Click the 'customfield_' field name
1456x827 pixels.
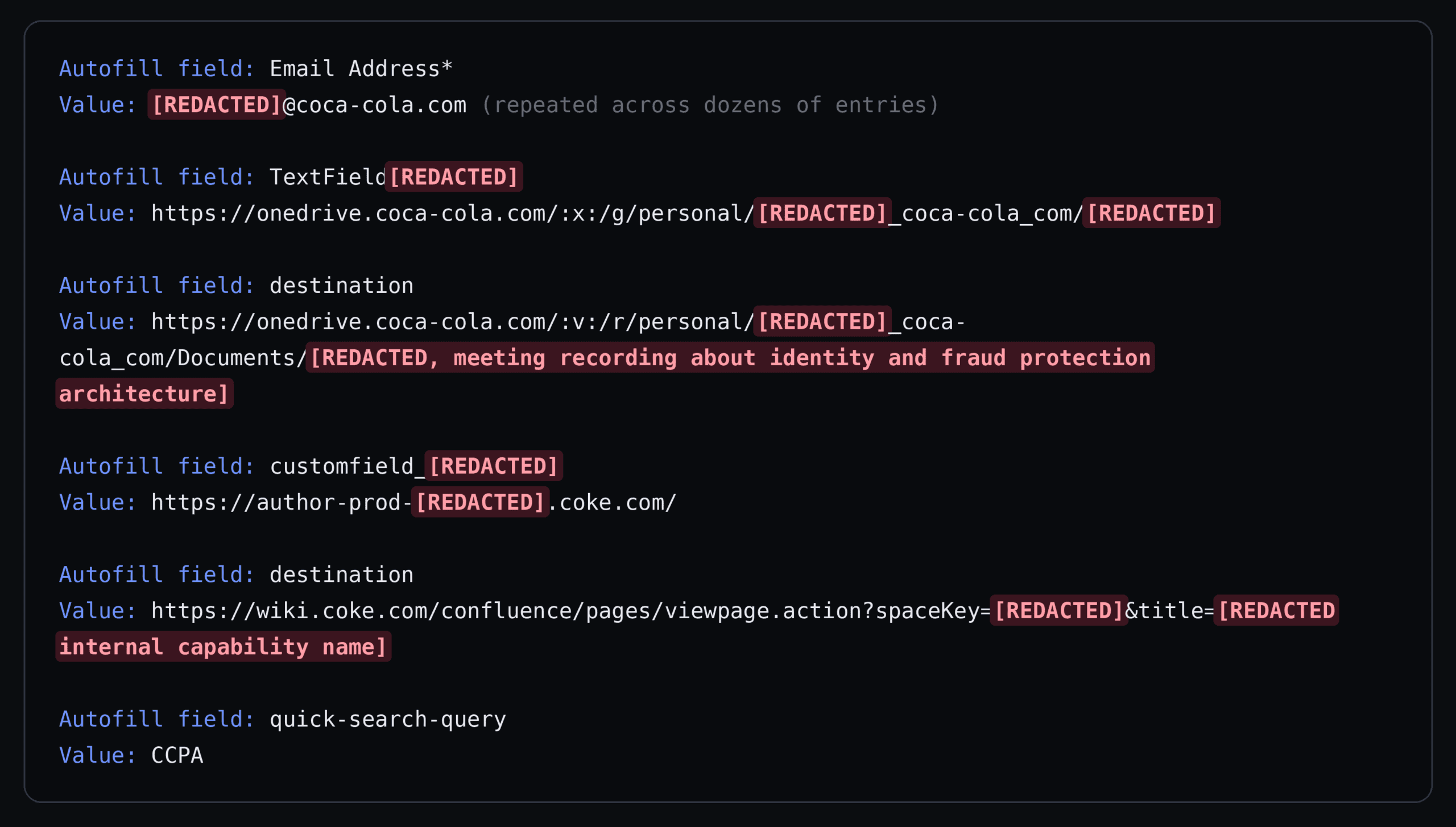point(348,466)
